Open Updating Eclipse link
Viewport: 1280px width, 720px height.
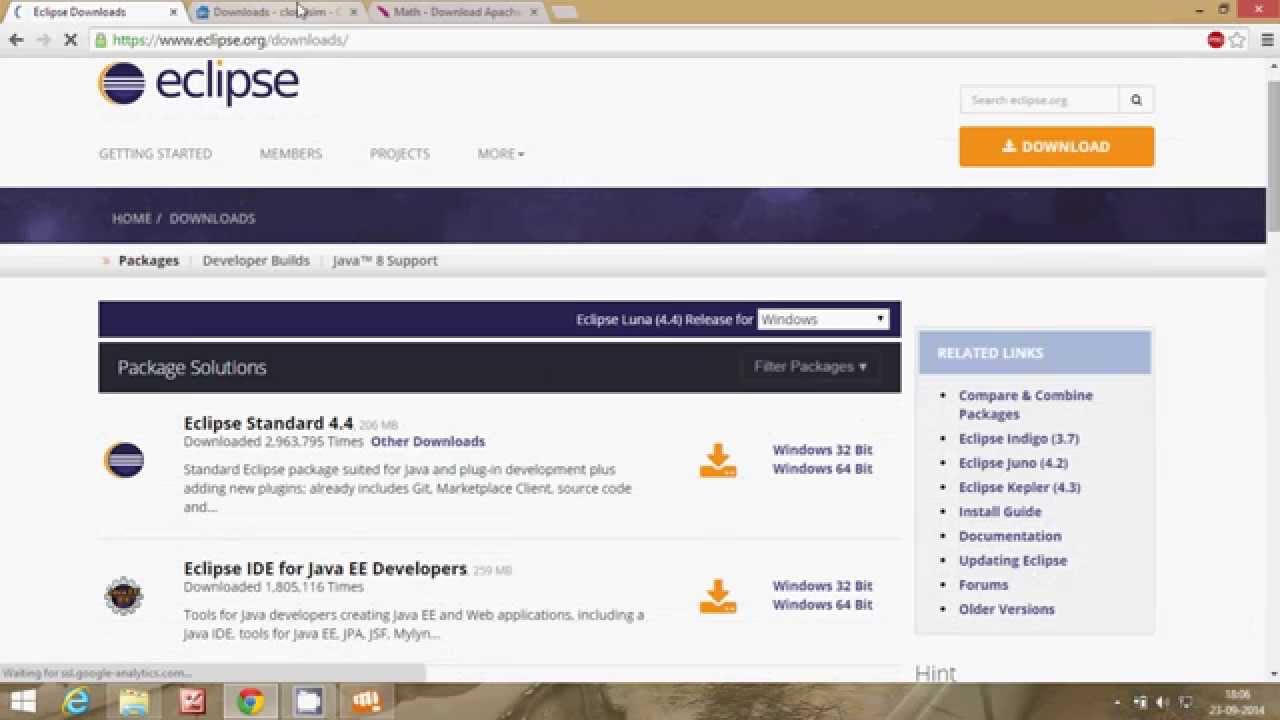click(1013, 561)
